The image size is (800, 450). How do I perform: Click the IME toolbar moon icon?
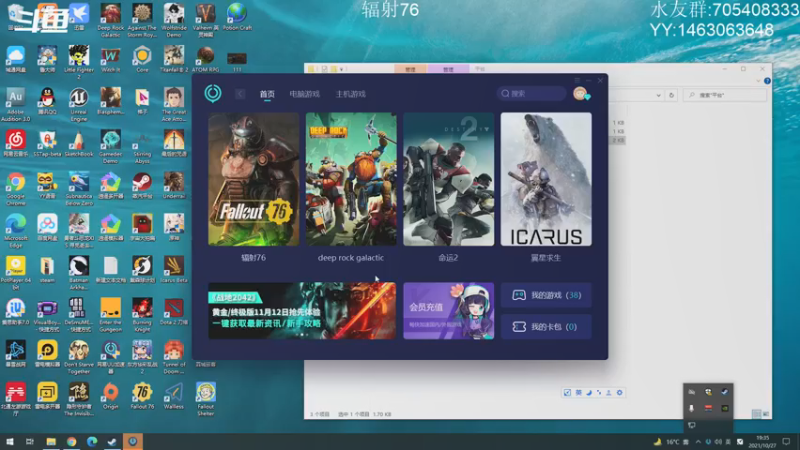pos(589,392)
